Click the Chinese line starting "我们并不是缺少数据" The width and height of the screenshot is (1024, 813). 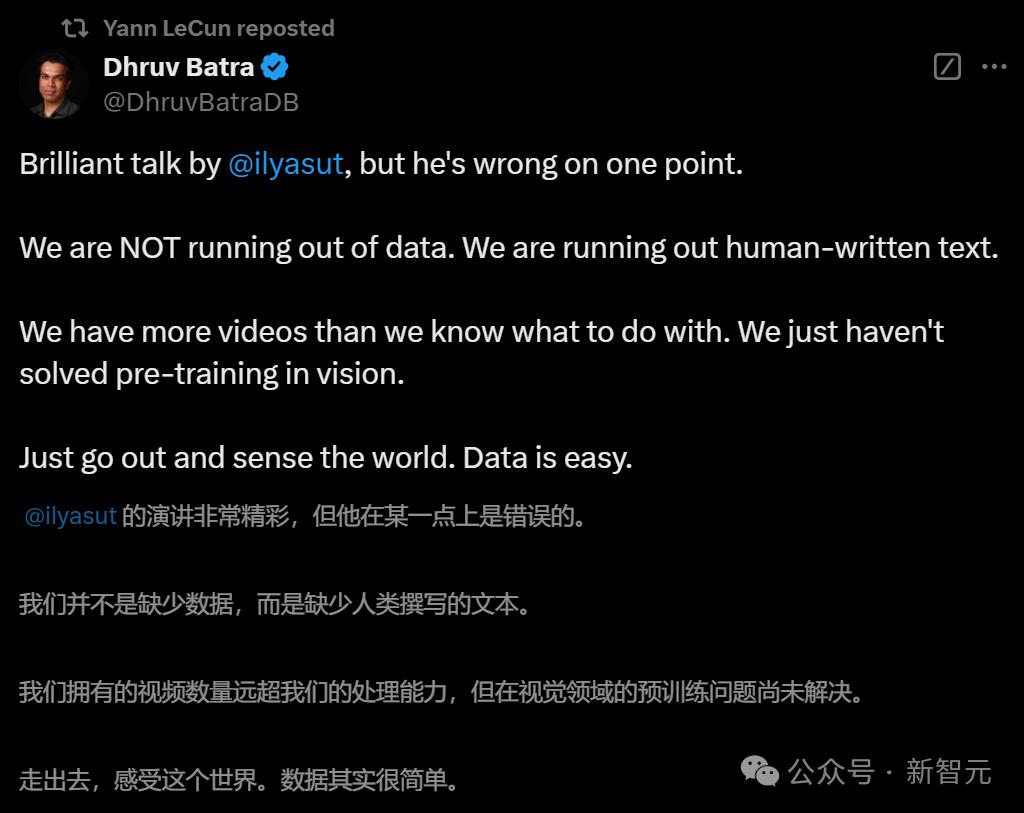(275, 604)
